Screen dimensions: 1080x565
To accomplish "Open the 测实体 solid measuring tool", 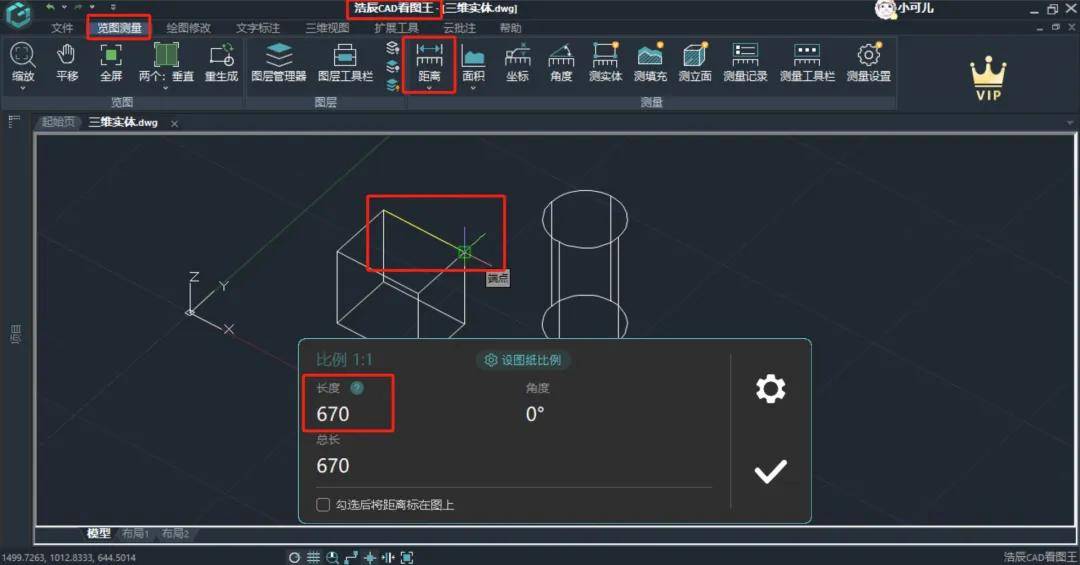I will pos(605,62).
